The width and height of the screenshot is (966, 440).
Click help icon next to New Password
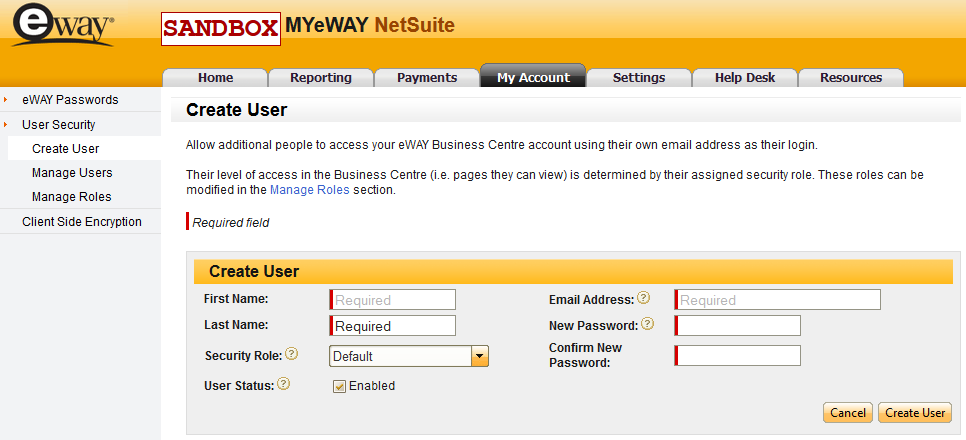(x=648, y=324)
